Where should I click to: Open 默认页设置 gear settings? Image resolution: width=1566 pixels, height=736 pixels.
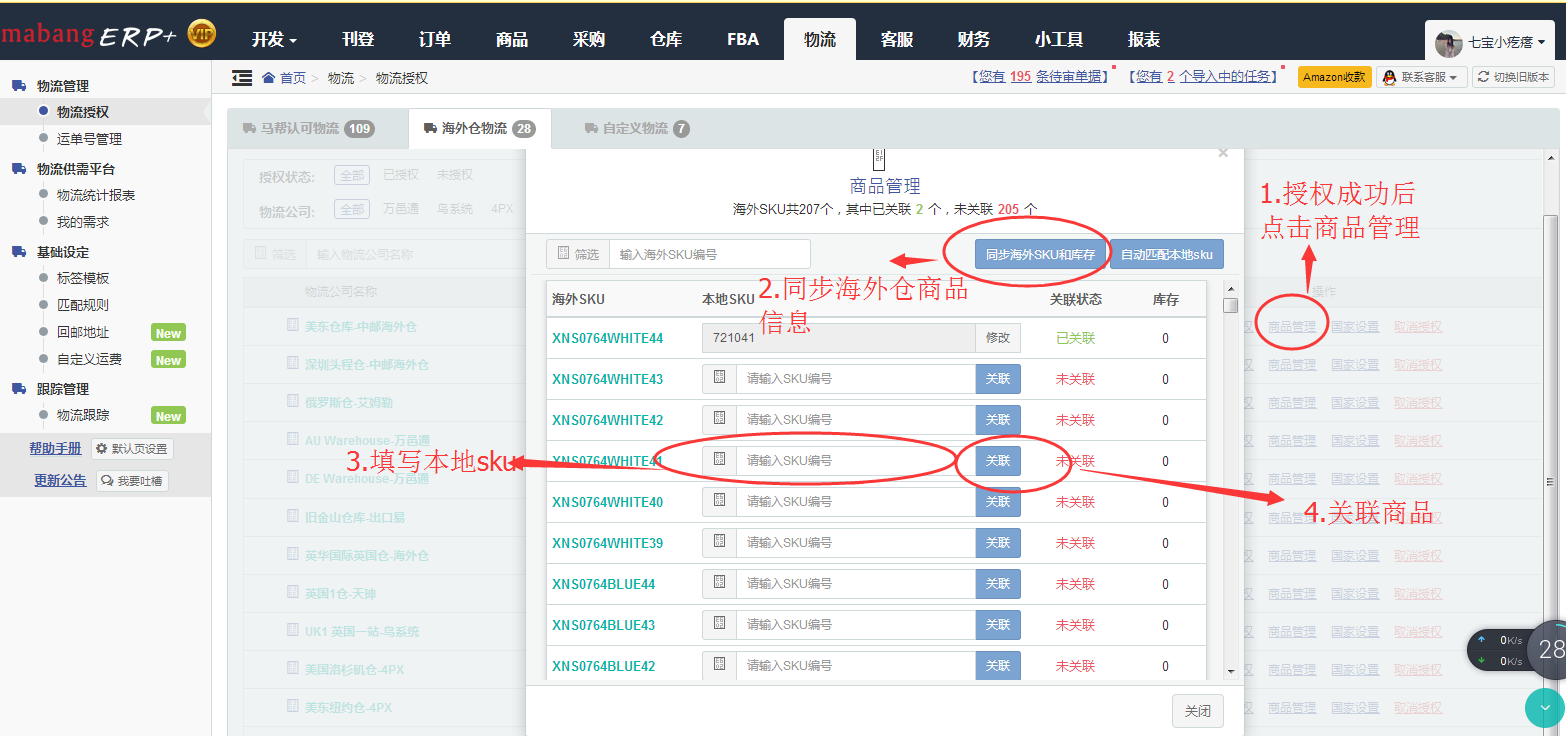click(x=132, y=449)
